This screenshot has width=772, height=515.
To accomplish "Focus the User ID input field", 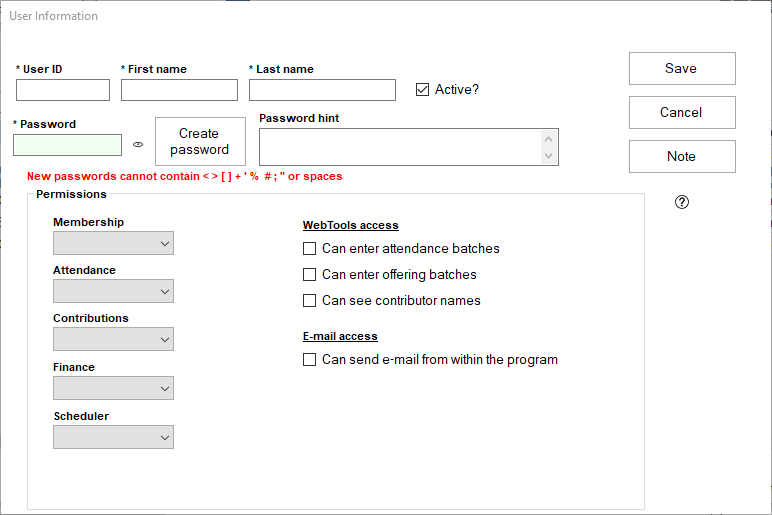I will [63, 90].
